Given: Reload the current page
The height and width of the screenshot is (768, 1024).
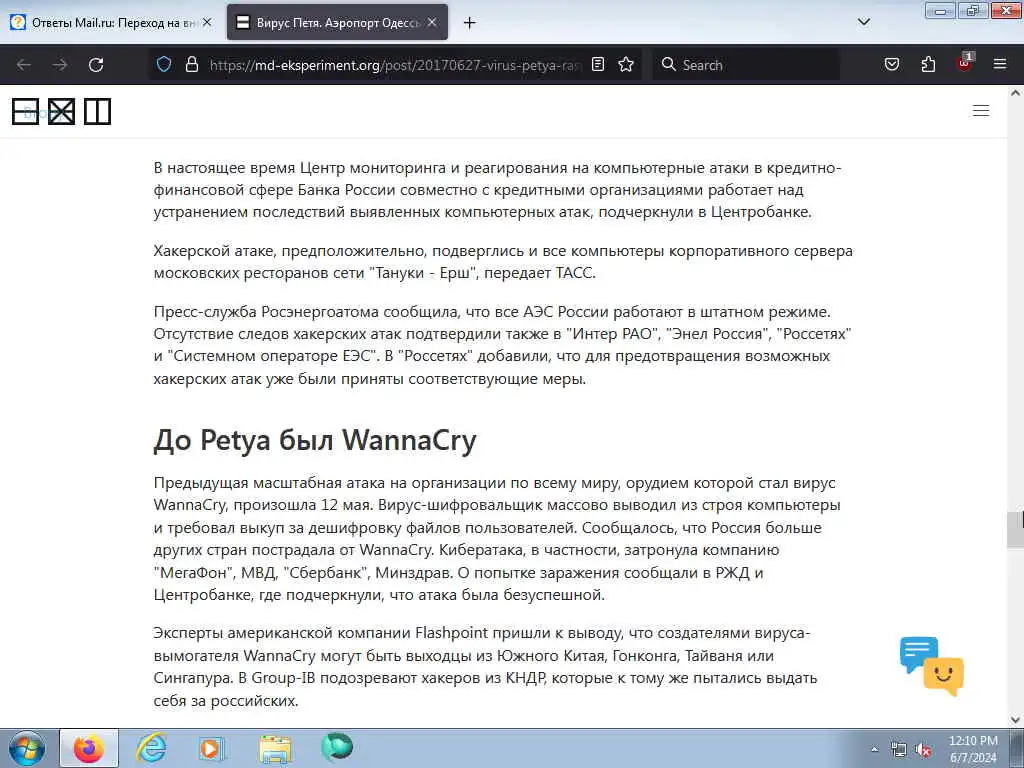Looking at the screenshot, I should (96, 65).
